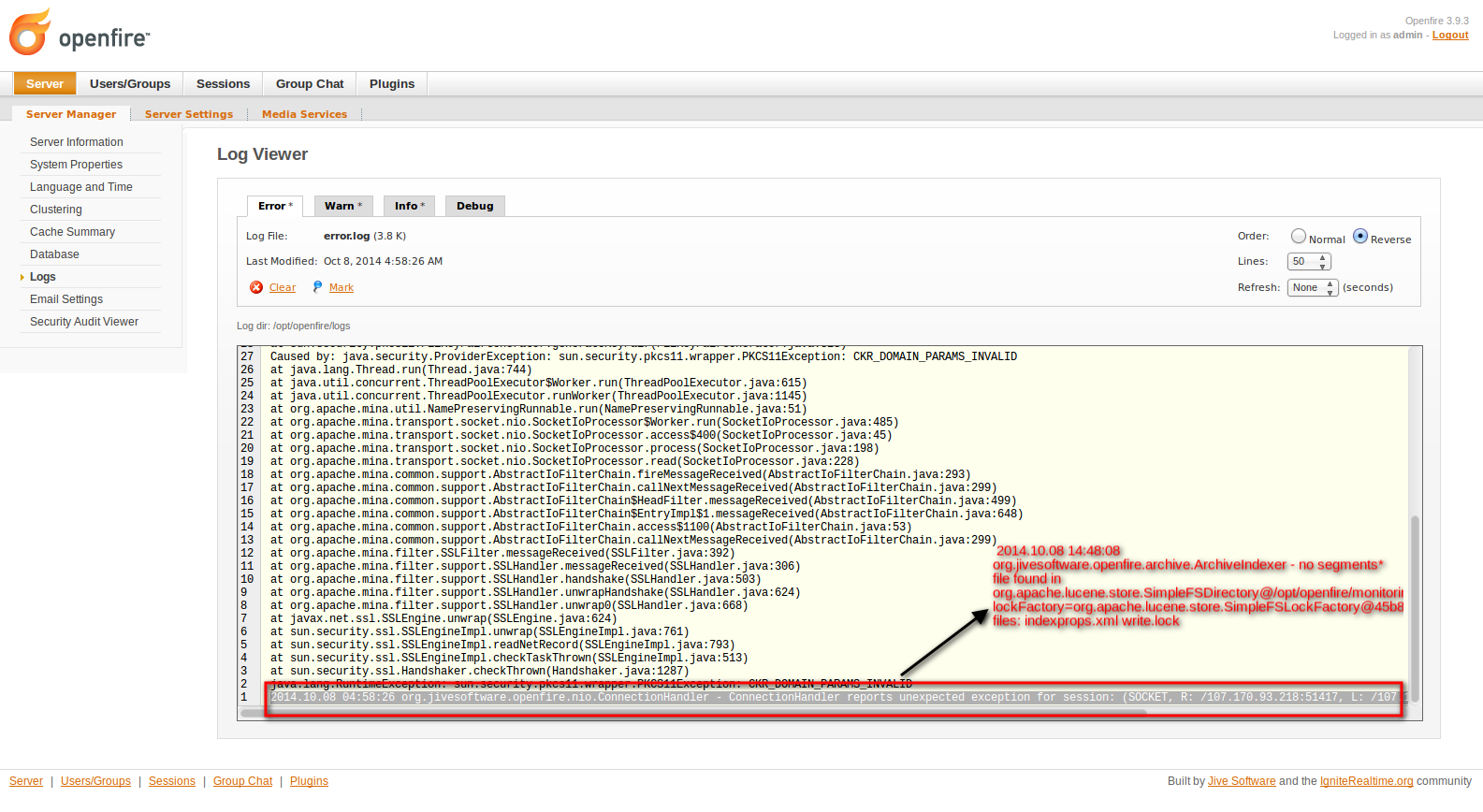Click the Openfire 3.9.3 version text

point(1436,21)
